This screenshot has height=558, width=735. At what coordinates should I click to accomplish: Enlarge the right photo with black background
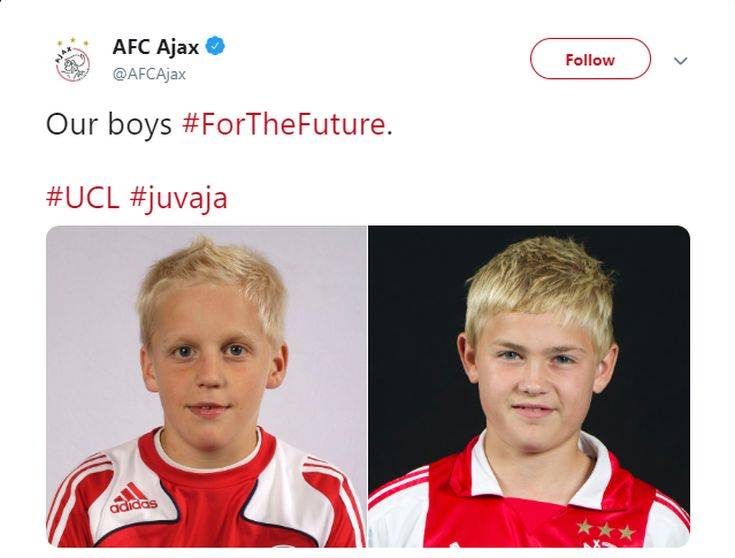tap(529, 386)
